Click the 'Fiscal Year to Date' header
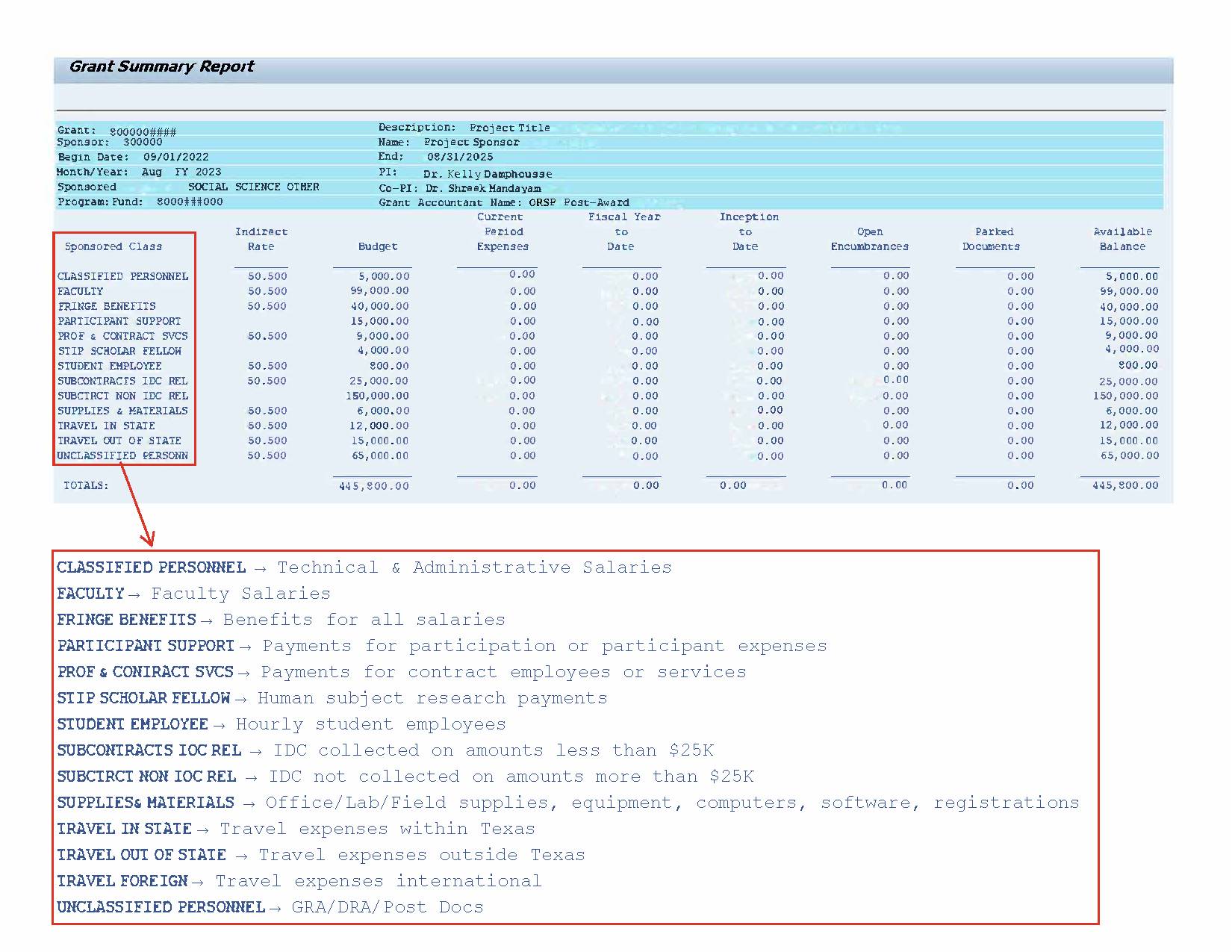 (x=624, y=231)
